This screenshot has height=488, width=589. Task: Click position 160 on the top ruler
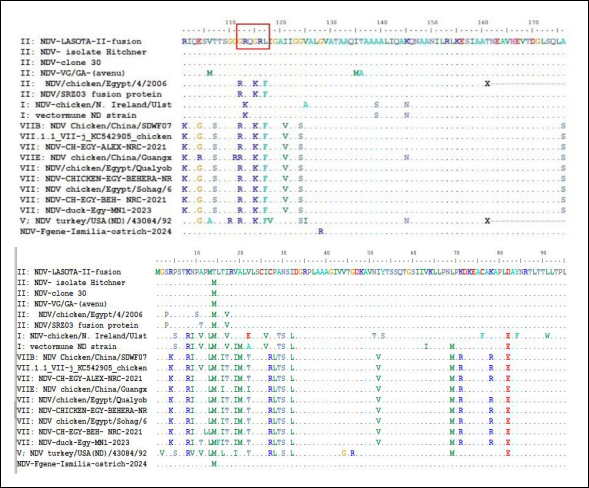tap(483, 23)
